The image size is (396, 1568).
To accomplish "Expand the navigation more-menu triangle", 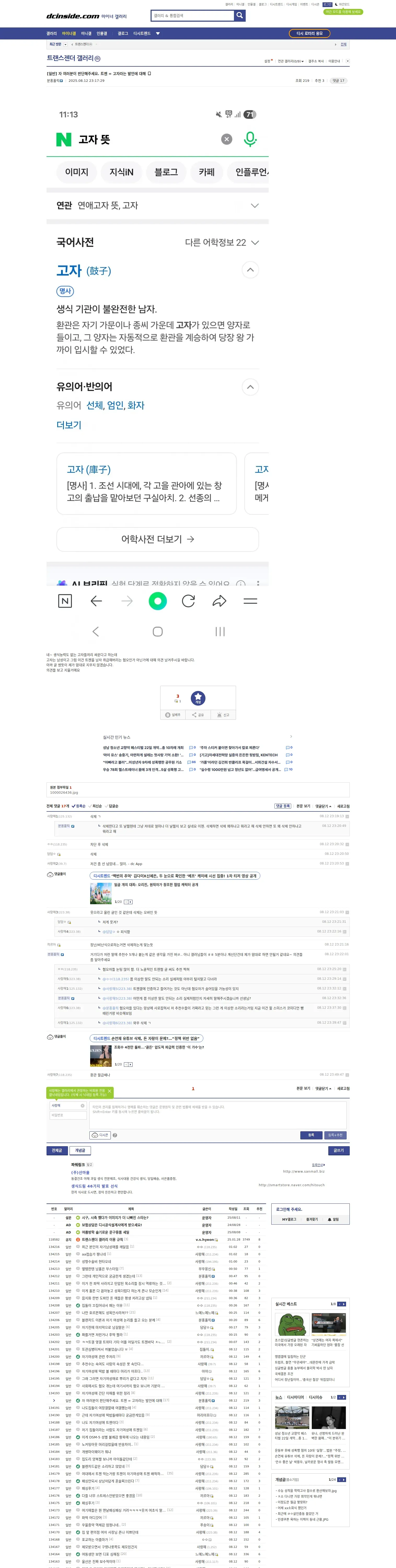I will (x=158, y=33).
